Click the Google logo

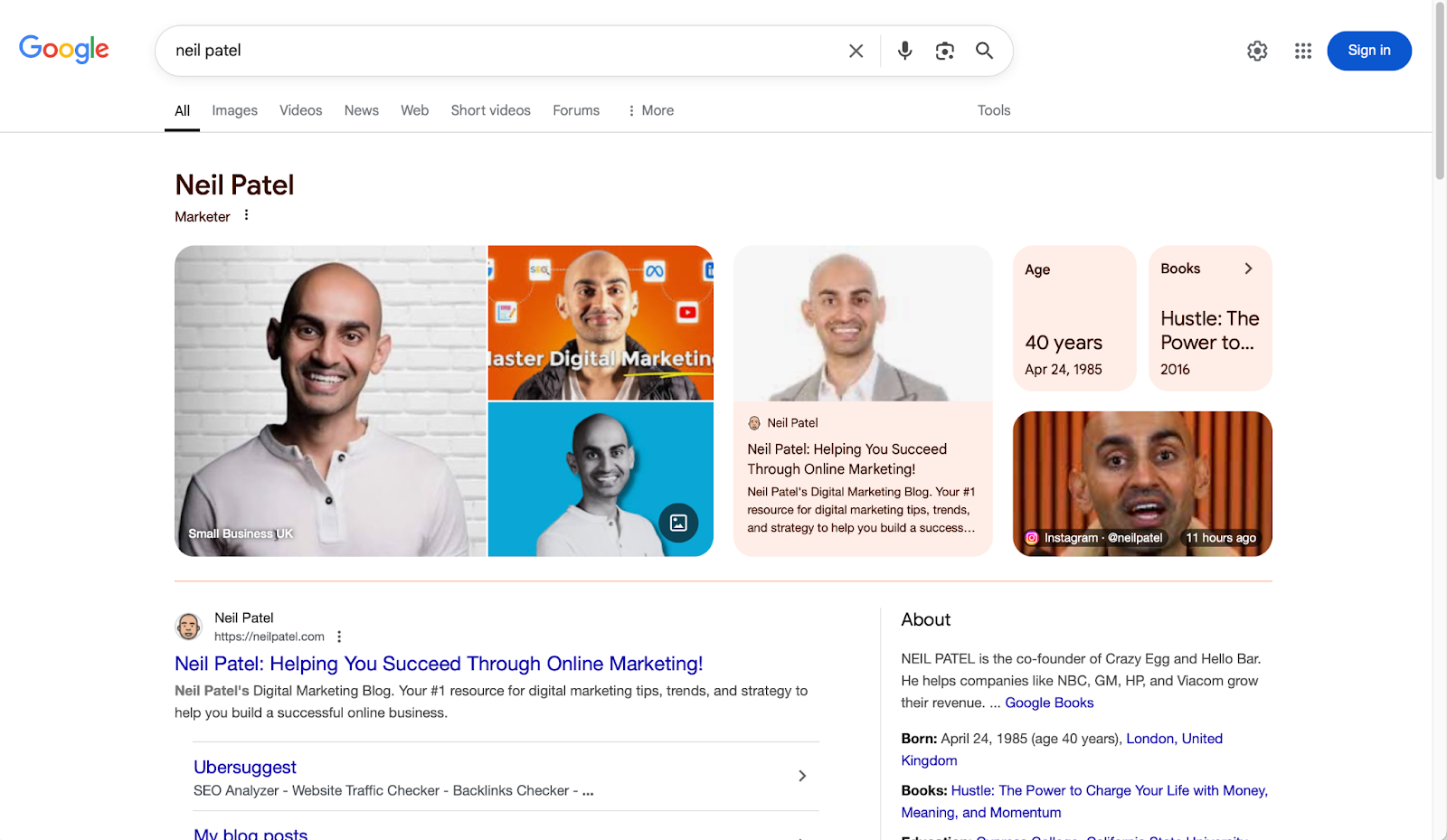[x=64, y=49]
